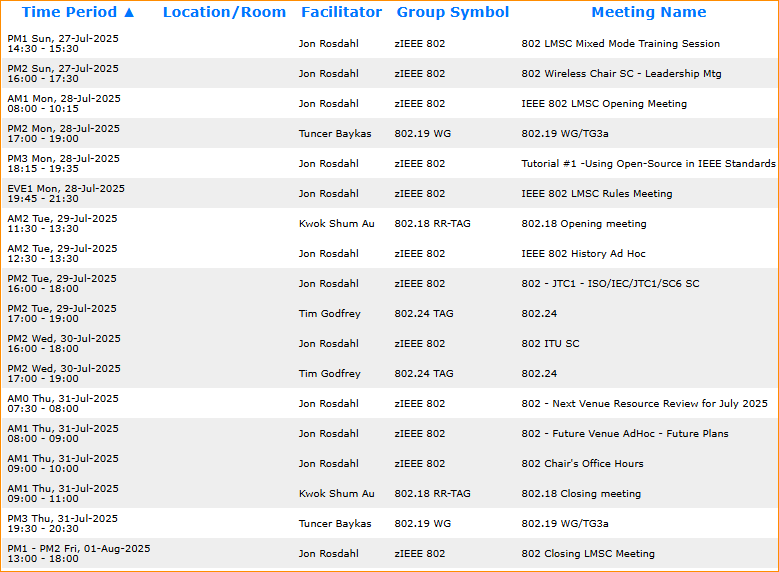Click '802.24' meeting name in Tue 29-Jul row
Viewport: 779px width, 572px height.
click(539, 314)
